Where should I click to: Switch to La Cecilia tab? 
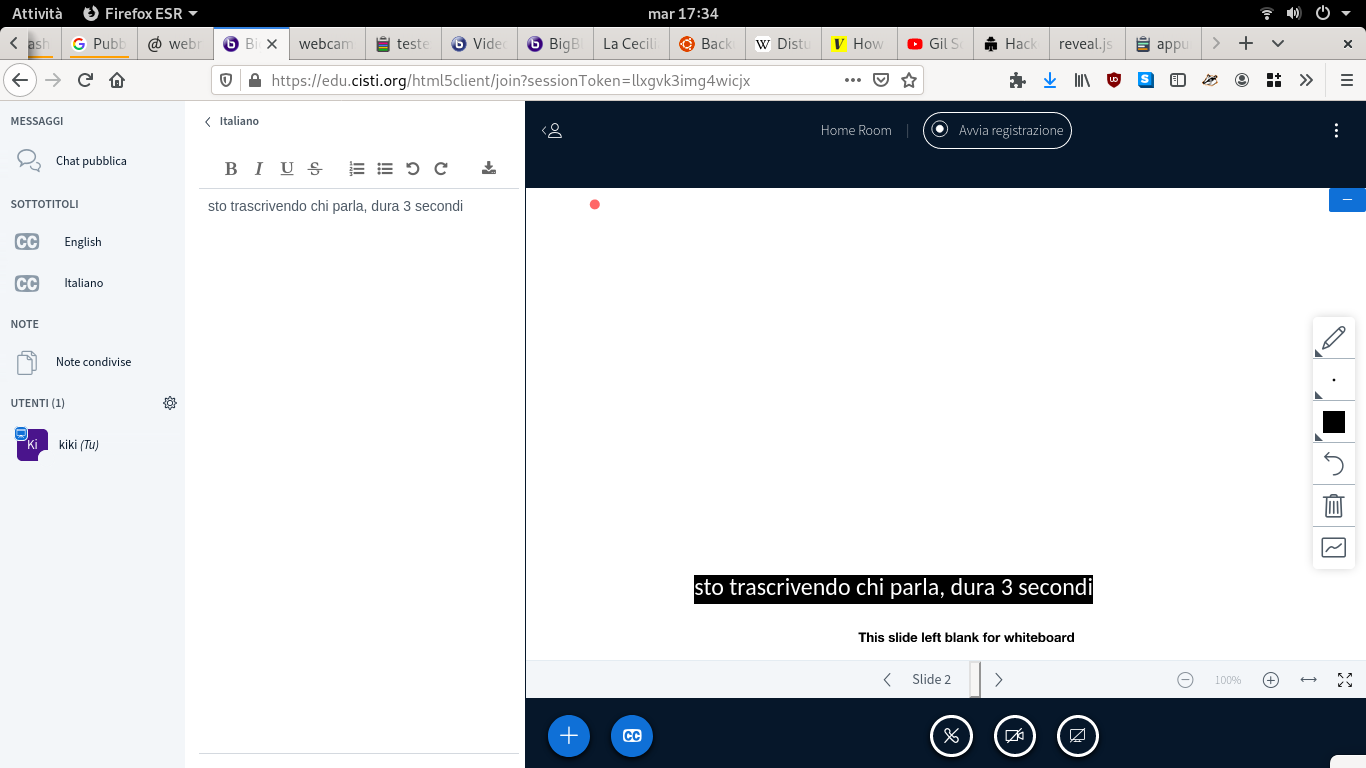coord(630,44)
